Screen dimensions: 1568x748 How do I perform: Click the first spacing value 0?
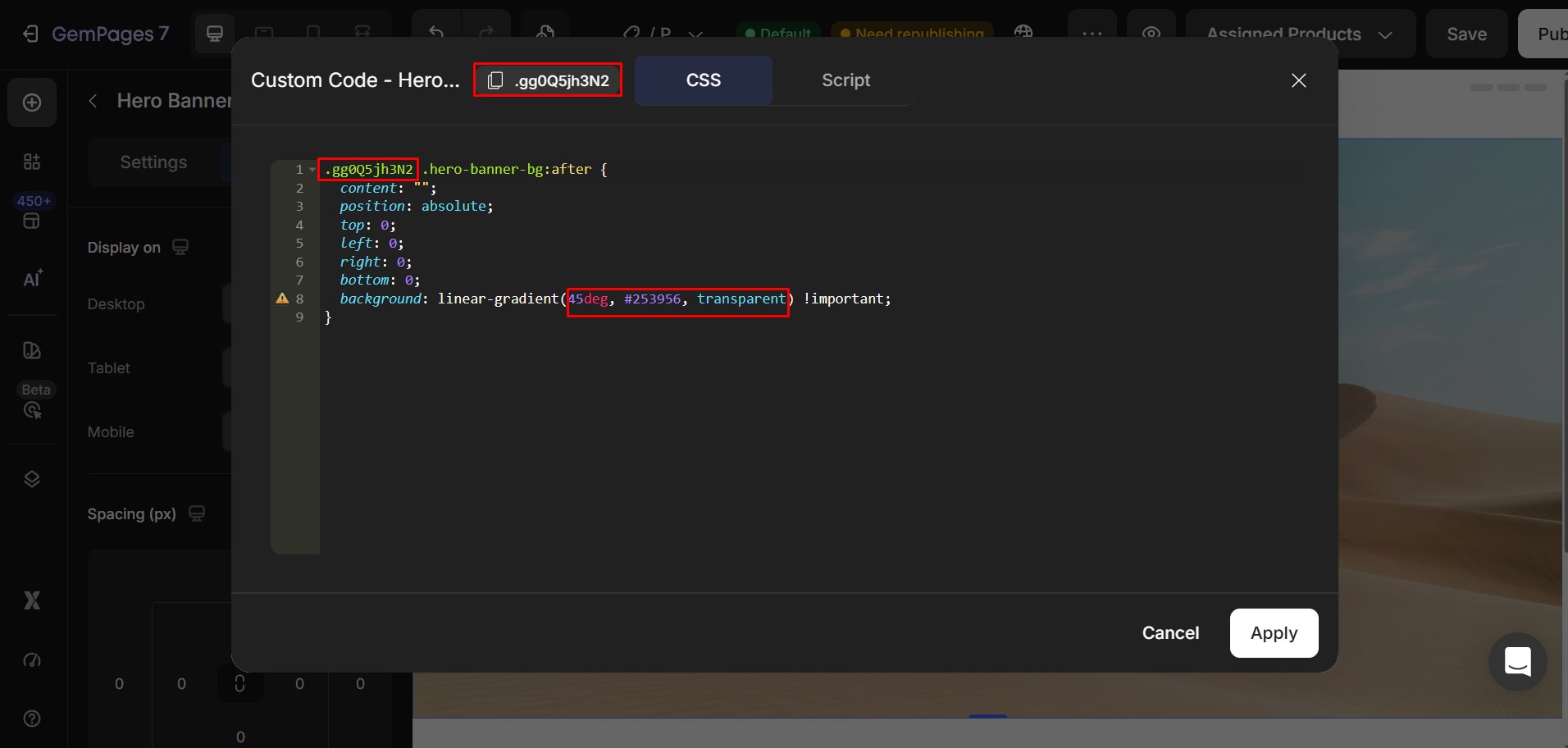tap(119, 684)
